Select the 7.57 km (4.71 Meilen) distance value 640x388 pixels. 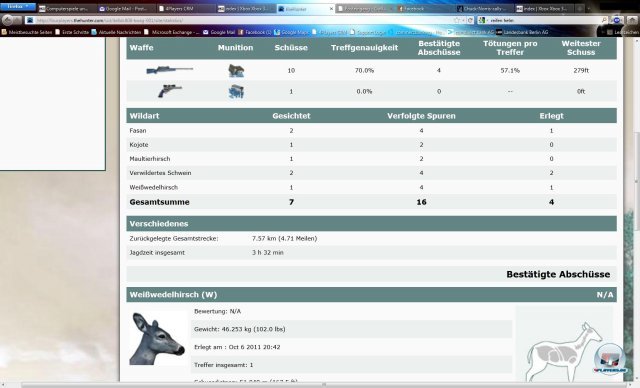[x=284, y=238]
